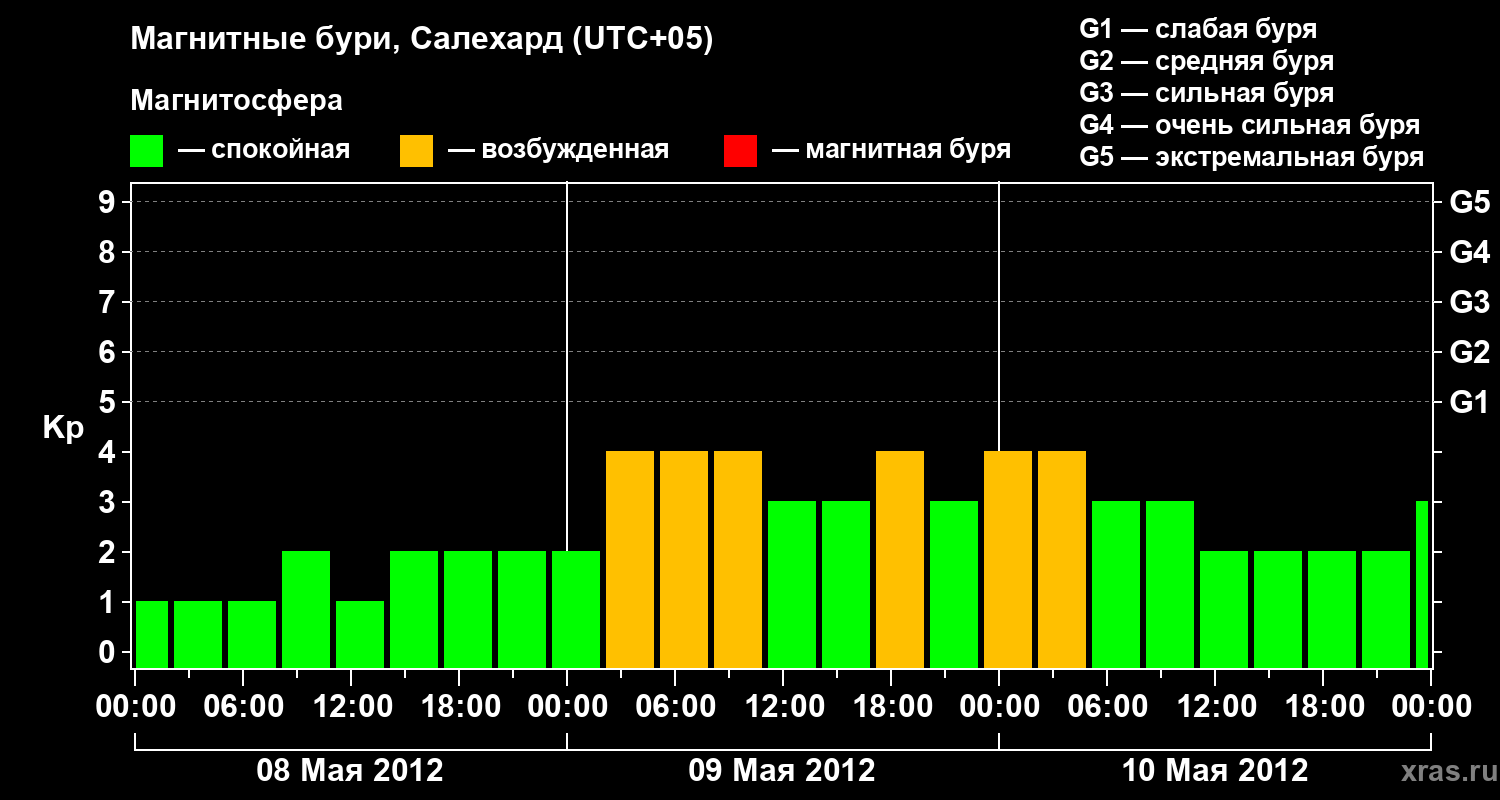Click the 'G4 — очень сильная буря' legend line
Viewport: 1500px width, 800px height.
pyautogui.click(x=1249, y=125)
